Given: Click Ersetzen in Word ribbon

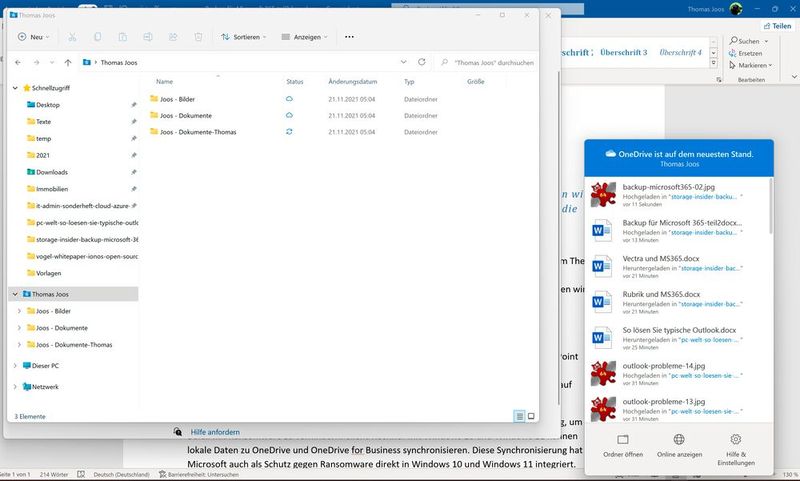Looking at the screenshot, I should (x=745, y=53).
